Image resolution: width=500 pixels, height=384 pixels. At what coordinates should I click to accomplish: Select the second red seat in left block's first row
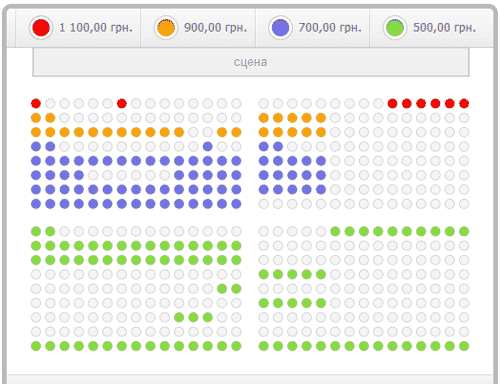tap(122, 104)
